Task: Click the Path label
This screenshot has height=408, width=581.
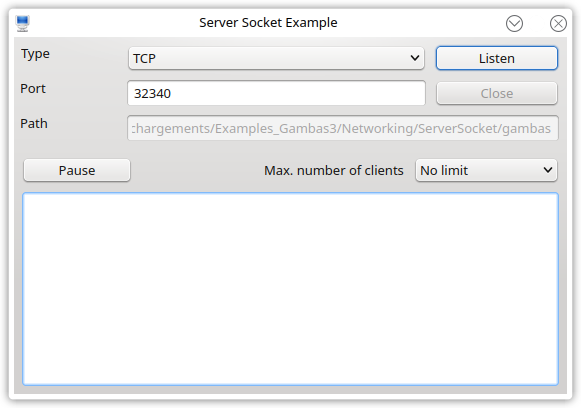Action: [34, 123]
